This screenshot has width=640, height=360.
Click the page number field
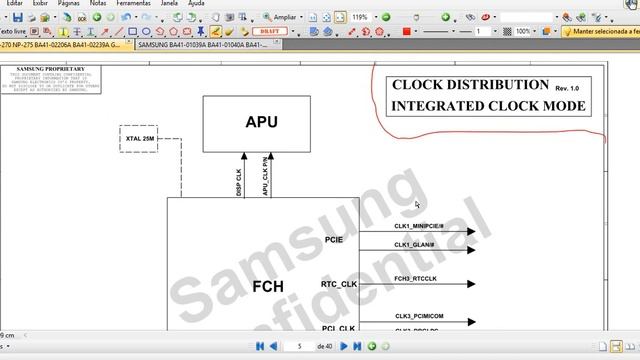pyautogui.click(x=299, y=346)
